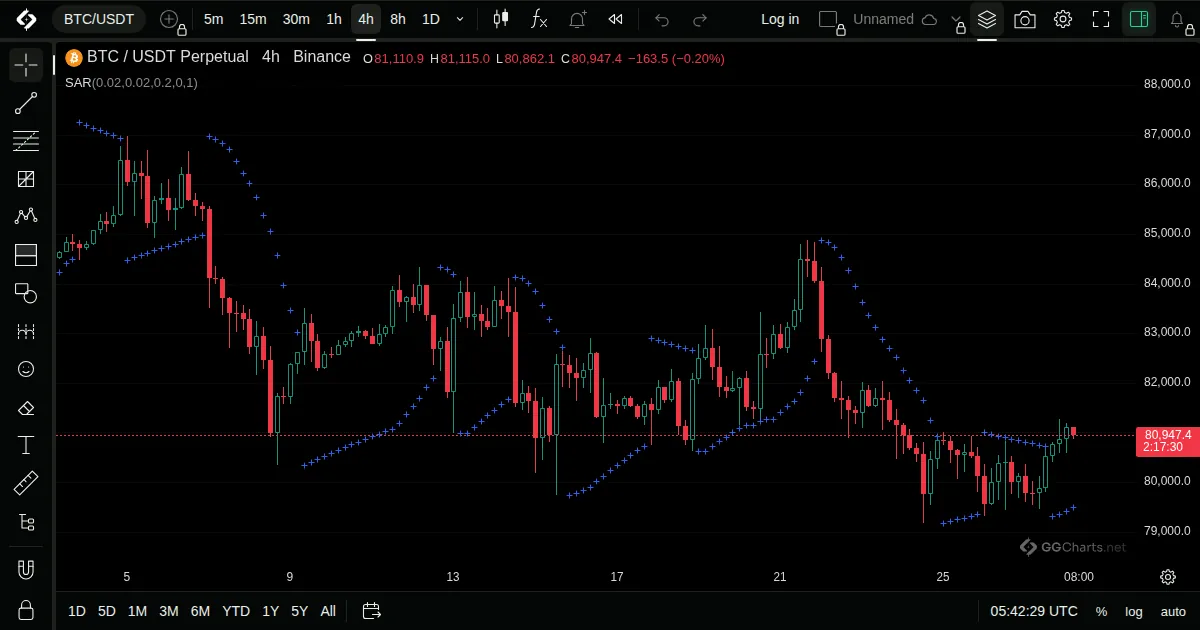Click the GGCharts logo in the corner

click(26, 19)
